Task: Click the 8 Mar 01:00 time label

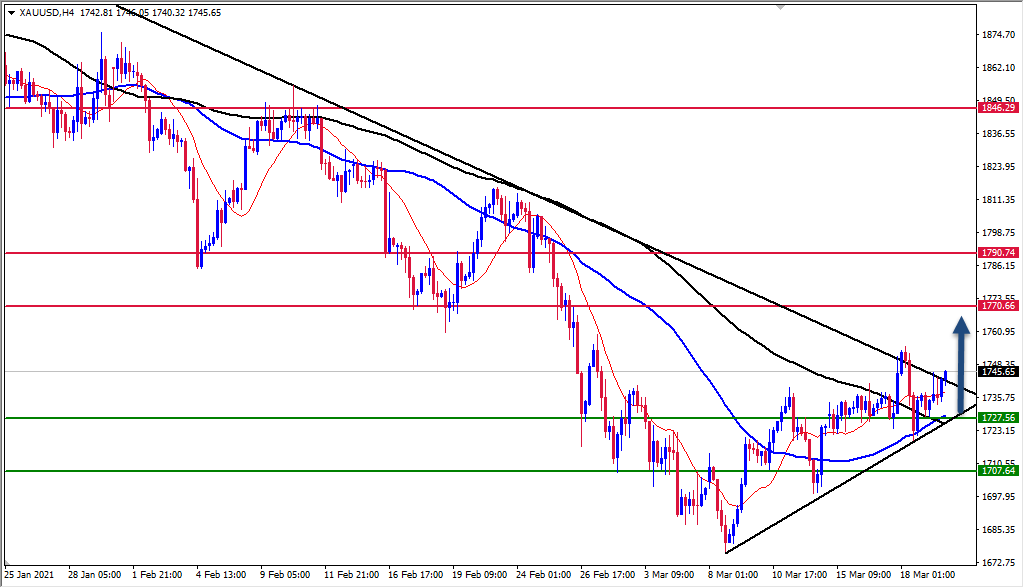Action: click(733, 575)
